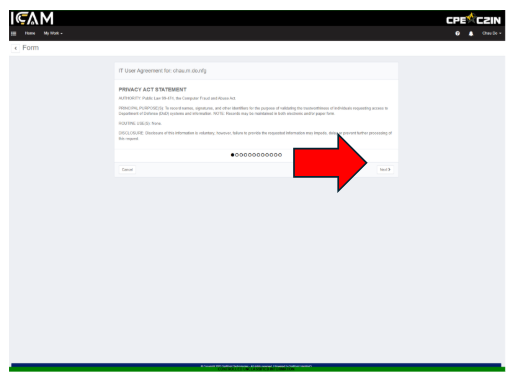This screenshot has width=516, height=382.
Task: Select the last page indicator dot
Action: [280, 155]
